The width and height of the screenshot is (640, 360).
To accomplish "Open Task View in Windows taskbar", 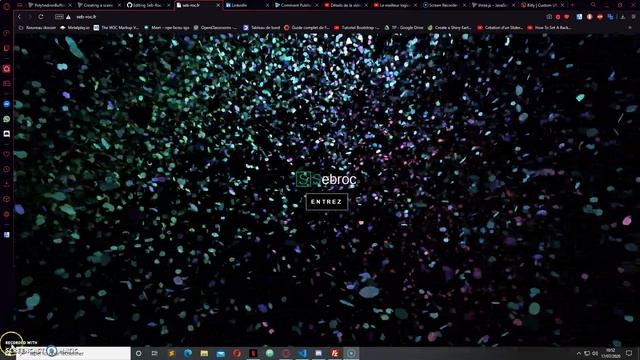I will [x=155, y=353].
